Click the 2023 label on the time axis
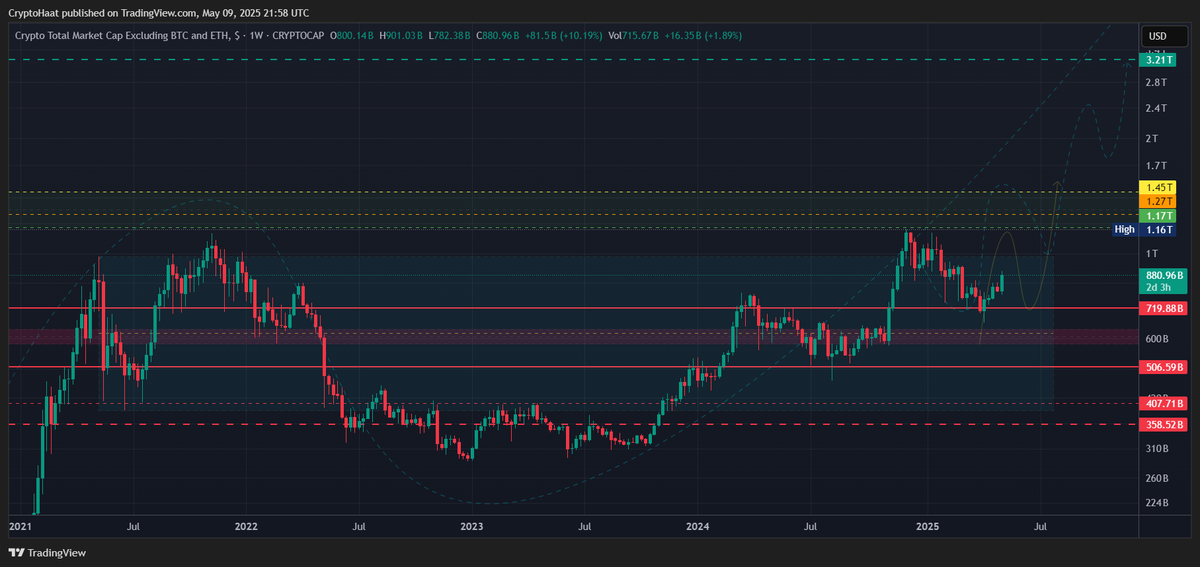The image size is (1200, 567). point(472,525)
